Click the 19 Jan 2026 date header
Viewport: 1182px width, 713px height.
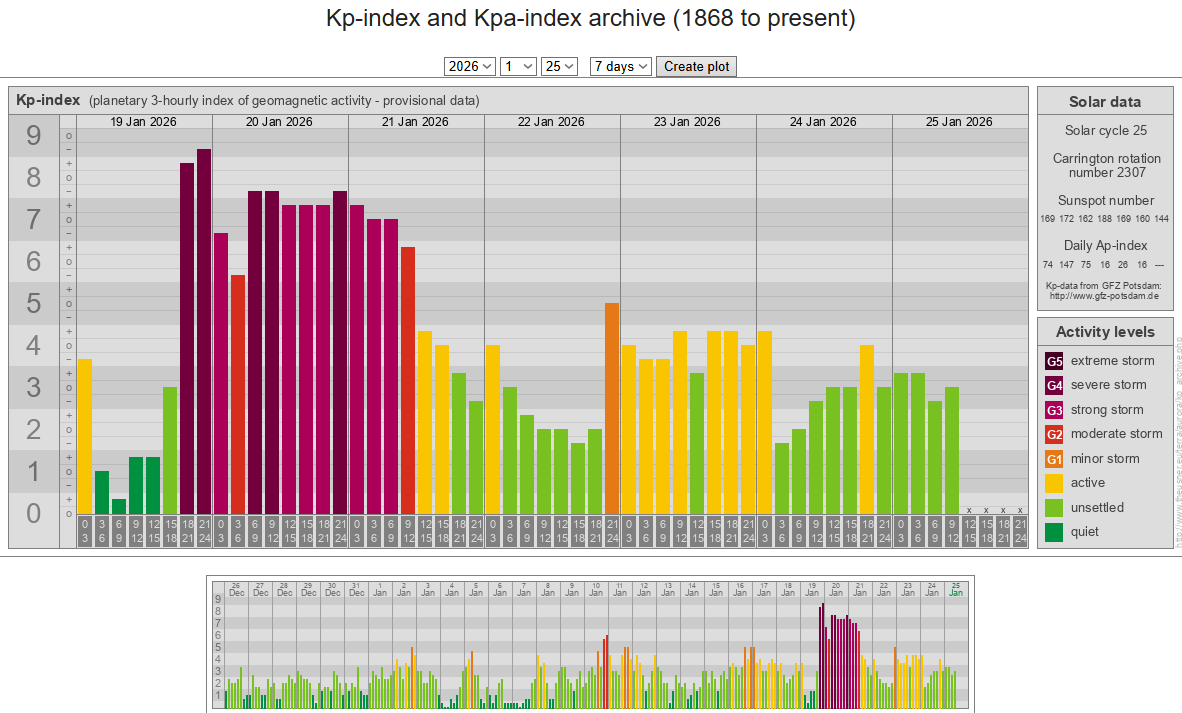(144, 122)
